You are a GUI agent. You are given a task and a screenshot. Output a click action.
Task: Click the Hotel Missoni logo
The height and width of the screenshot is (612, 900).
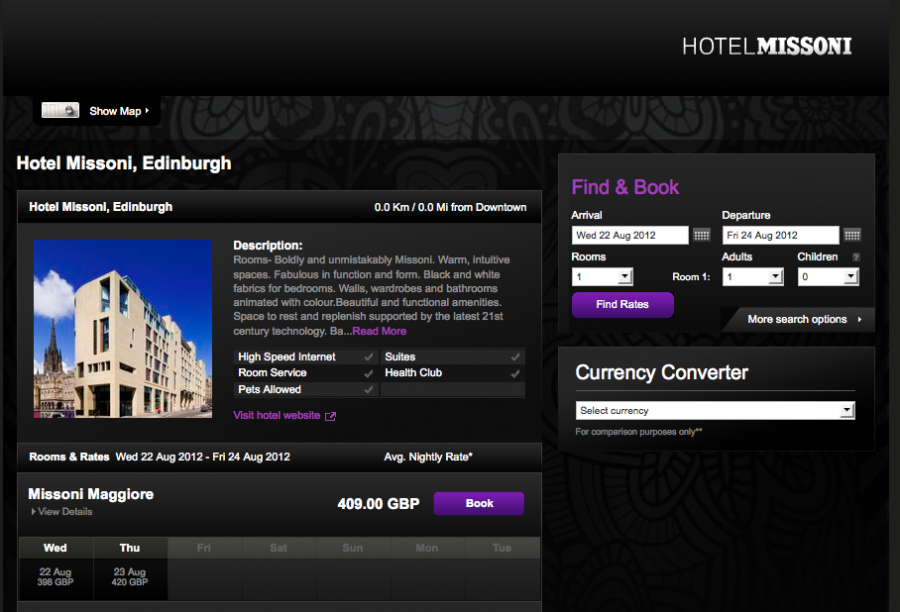click(767, 46)
